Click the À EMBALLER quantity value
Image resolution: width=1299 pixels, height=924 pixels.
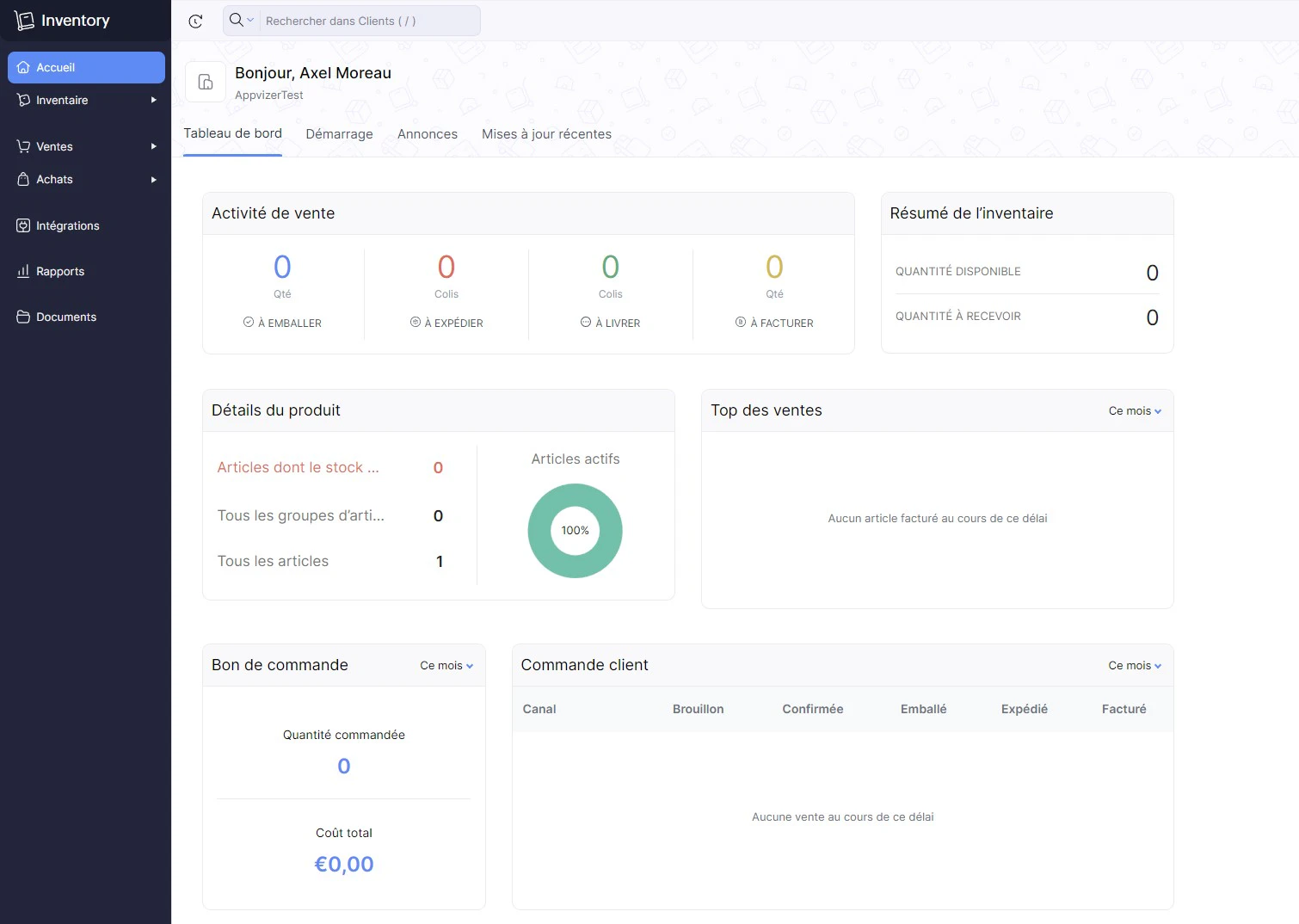pos(282,267)
